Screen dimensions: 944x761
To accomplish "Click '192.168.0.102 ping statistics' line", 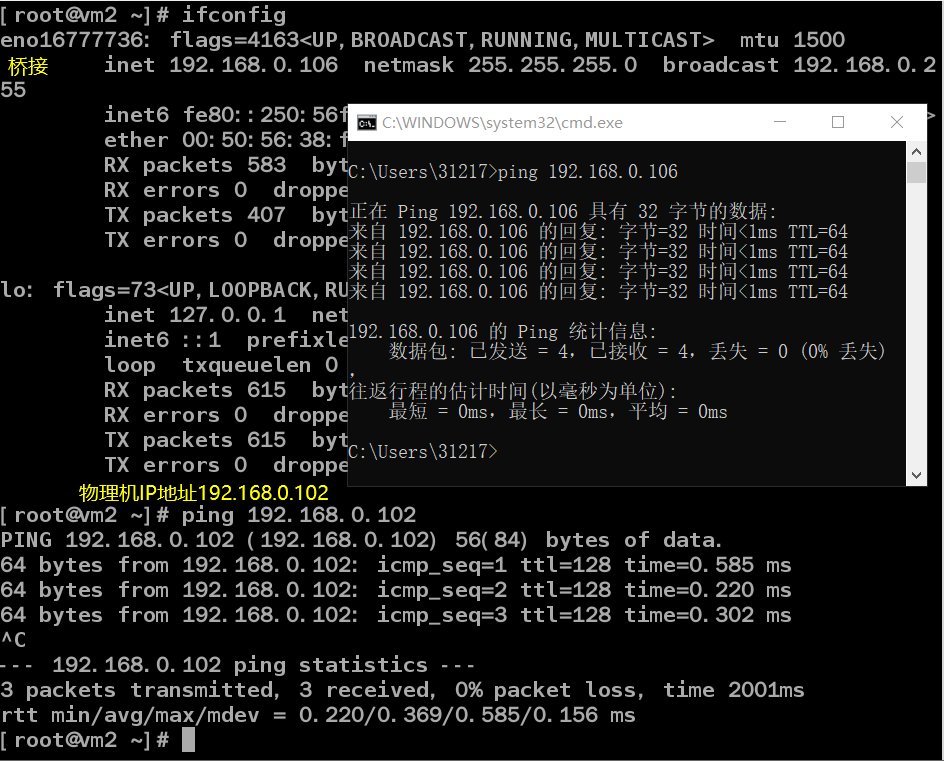I will [237, 665].
